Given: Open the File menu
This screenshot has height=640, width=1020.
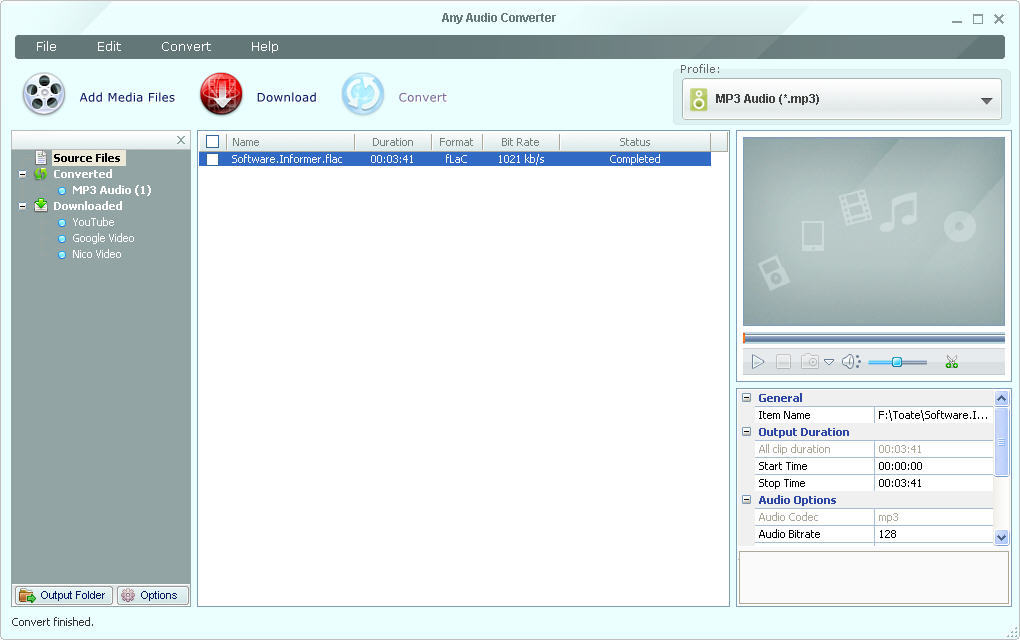Looking at the screenshot, I should 46,47.
